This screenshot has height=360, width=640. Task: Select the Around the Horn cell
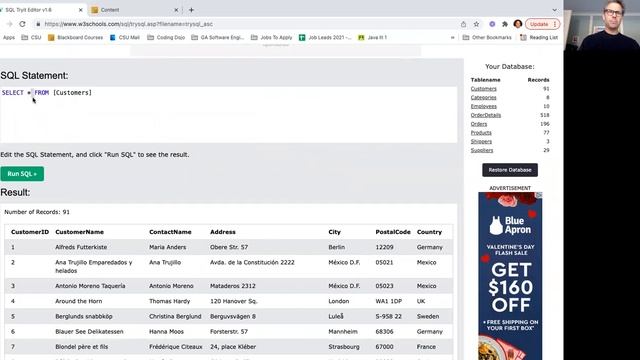click(79, 301)
